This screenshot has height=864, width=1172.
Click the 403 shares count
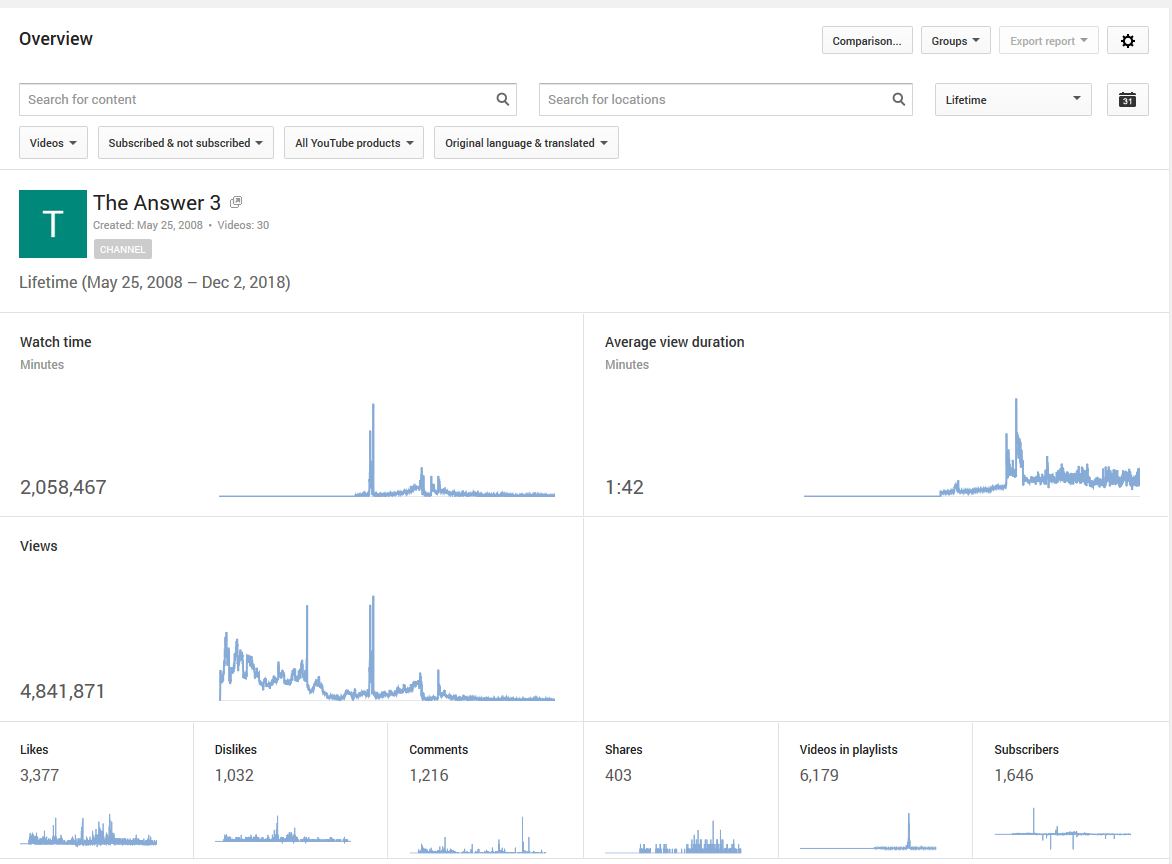pos(618,775)
